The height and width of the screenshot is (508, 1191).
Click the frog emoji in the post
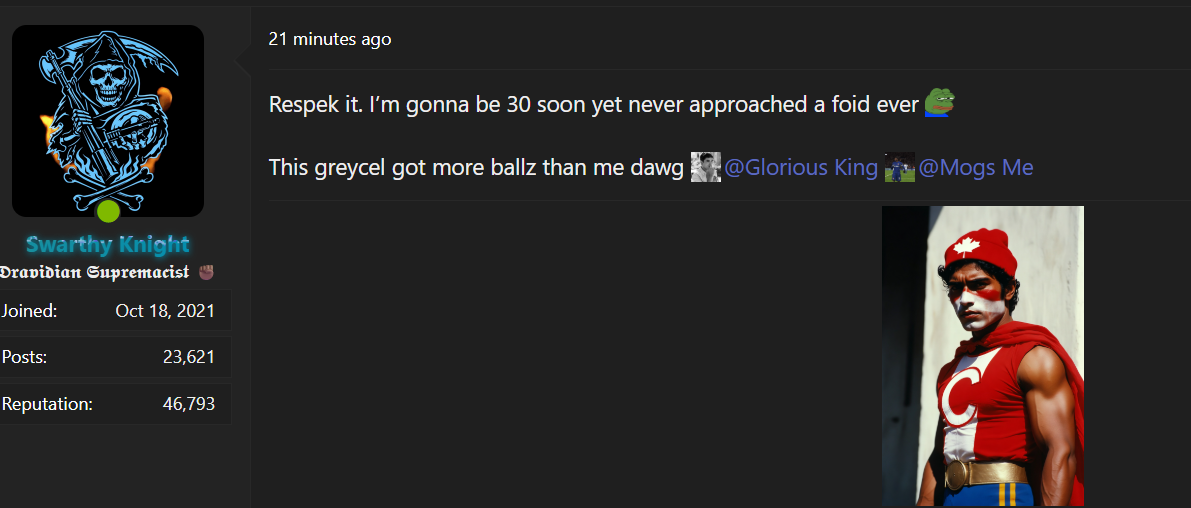pos(939,103)
